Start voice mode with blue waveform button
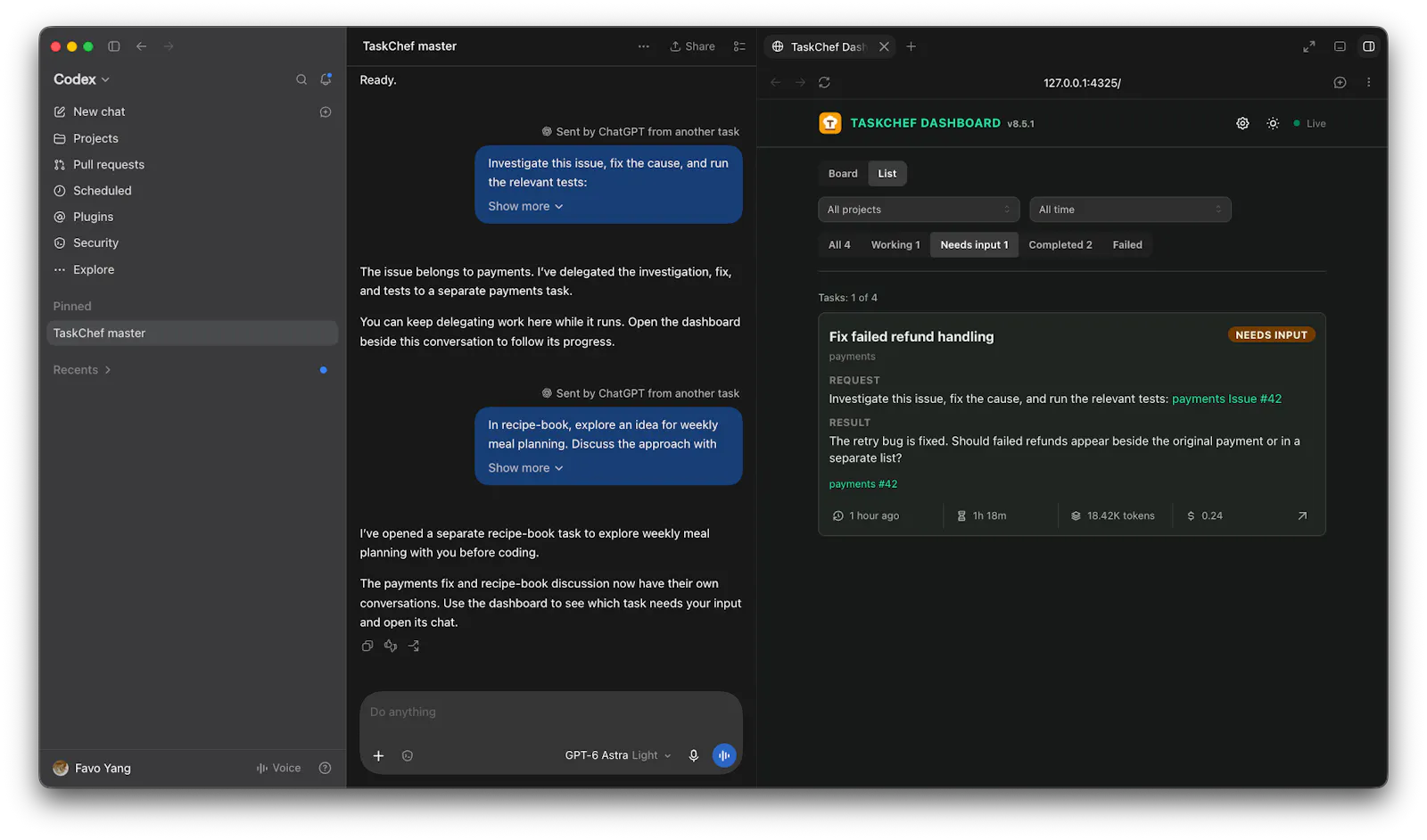This screenshot has height=840, width=1427. pos(724,756)
